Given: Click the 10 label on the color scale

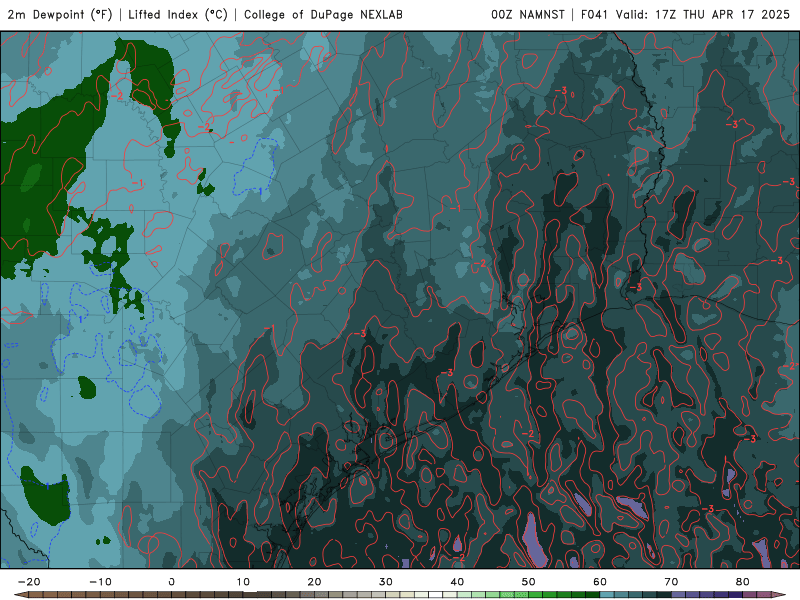Looking at the screenshot, I should (243, 582).
